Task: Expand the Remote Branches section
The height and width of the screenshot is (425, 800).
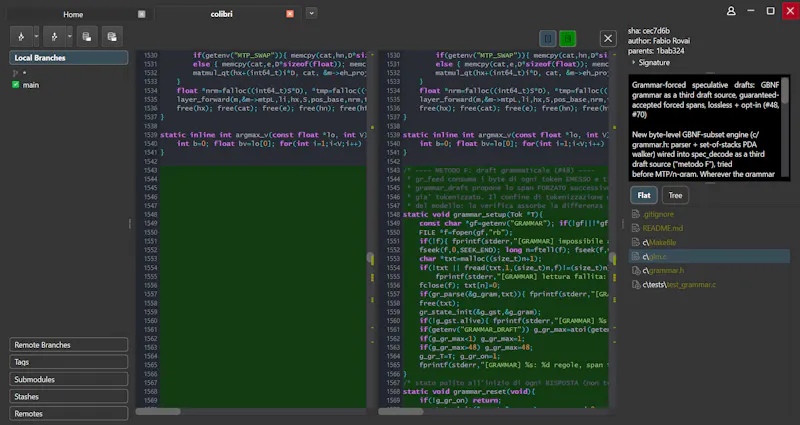Action: [68, 345]
